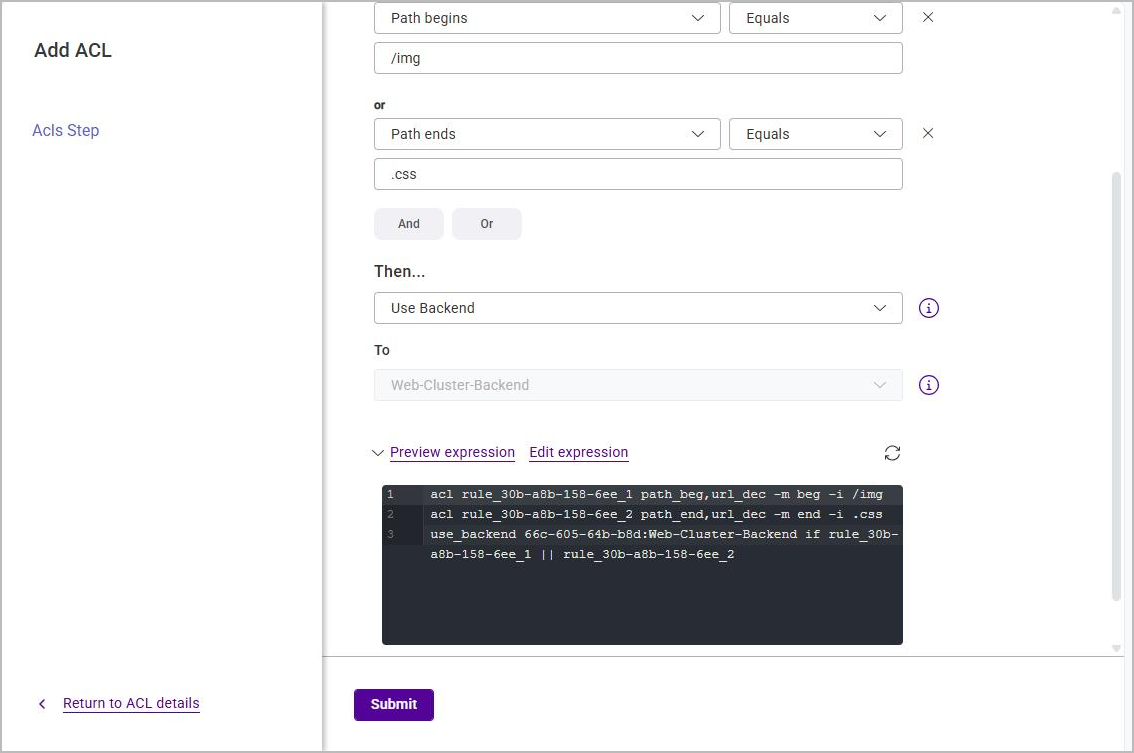The height and width of the screenshot is (753, 1134).
Task: Click expression line 1 ending in /img
Action: [x=656, y=495]
